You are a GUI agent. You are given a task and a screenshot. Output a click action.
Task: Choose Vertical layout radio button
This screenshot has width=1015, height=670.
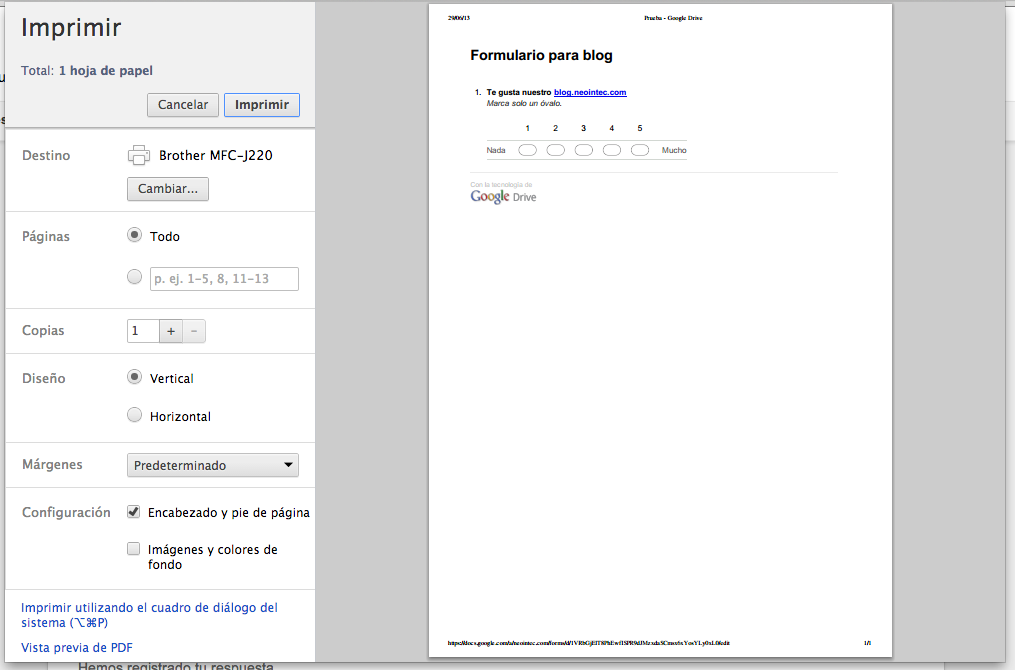(x=135, y=377)
